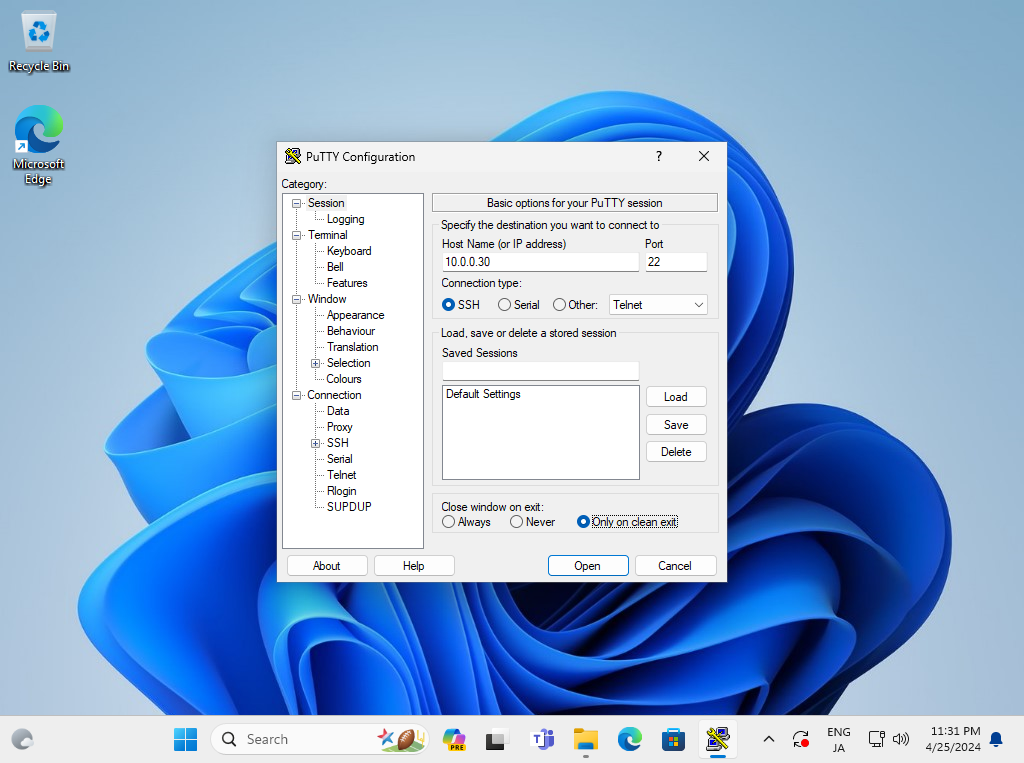The width and height of the screenshot is (1024, 763).
Task: Click the widgets icon at taskbar left
Action: [22, 739]
